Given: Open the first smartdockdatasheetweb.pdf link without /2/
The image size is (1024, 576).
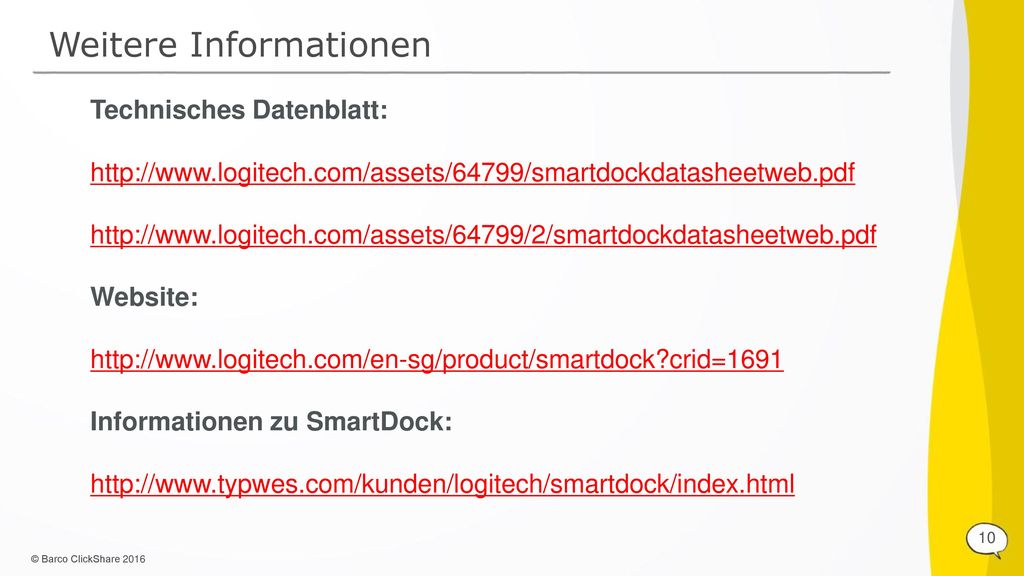Looking at the screenshot, I should pyautogui.click(x=472, y=173).
